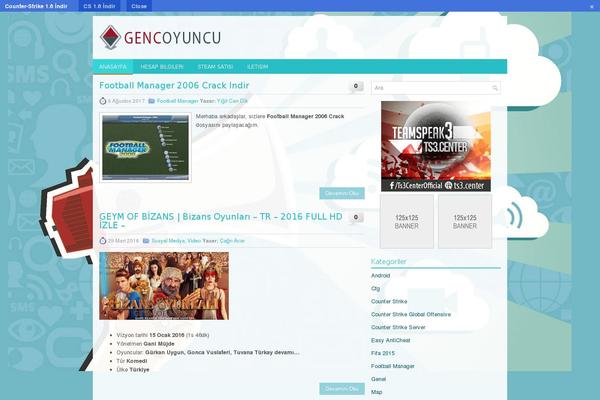Click Devamını Oku under Football Manager post
This screenshot has height=400, width=600.
[342, 193]
